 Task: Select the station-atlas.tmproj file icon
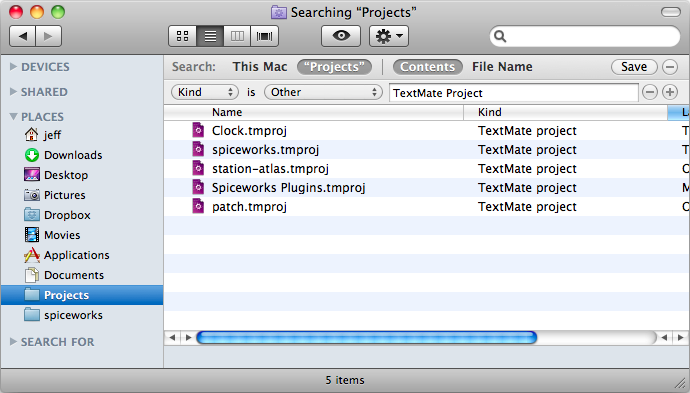pos(198,168)
